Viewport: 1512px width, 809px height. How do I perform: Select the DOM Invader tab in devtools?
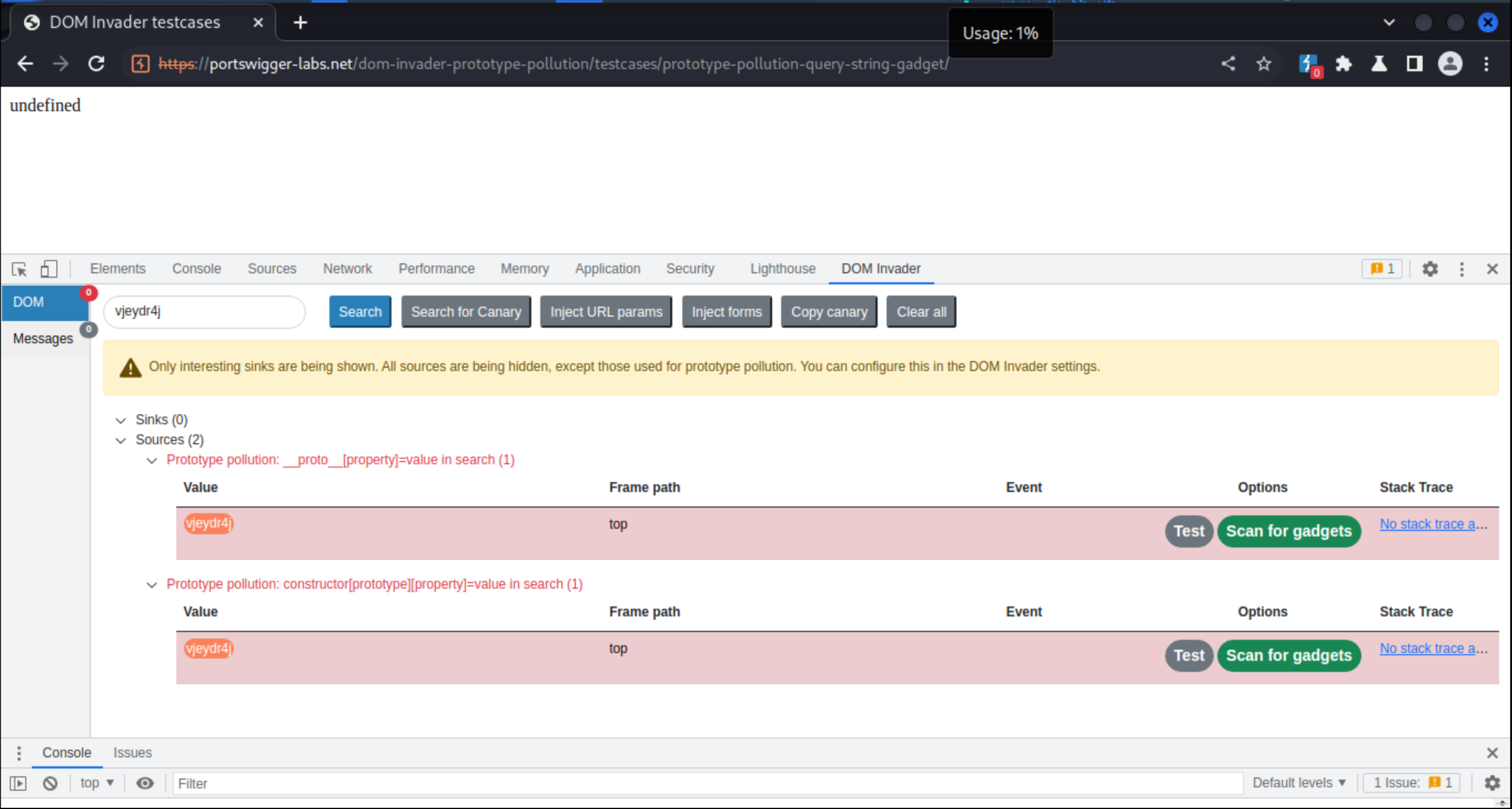pos(880,268)
